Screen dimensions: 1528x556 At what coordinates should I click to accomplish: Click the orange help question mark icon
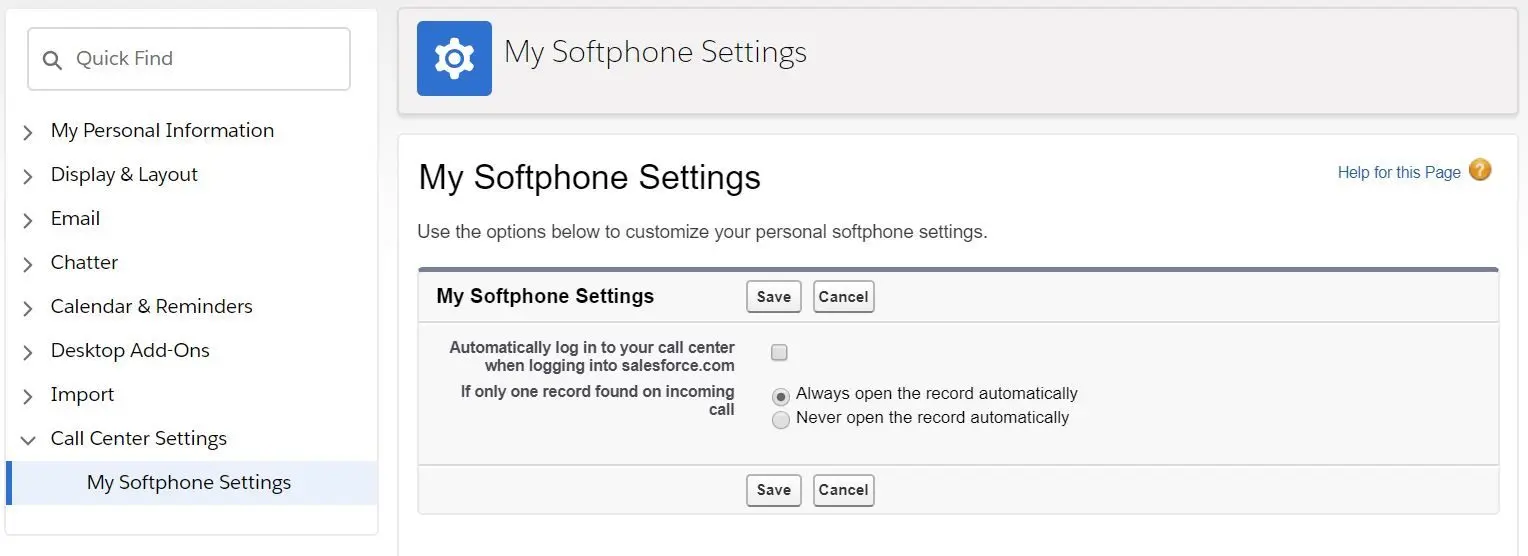click(x=1480, y=170)
